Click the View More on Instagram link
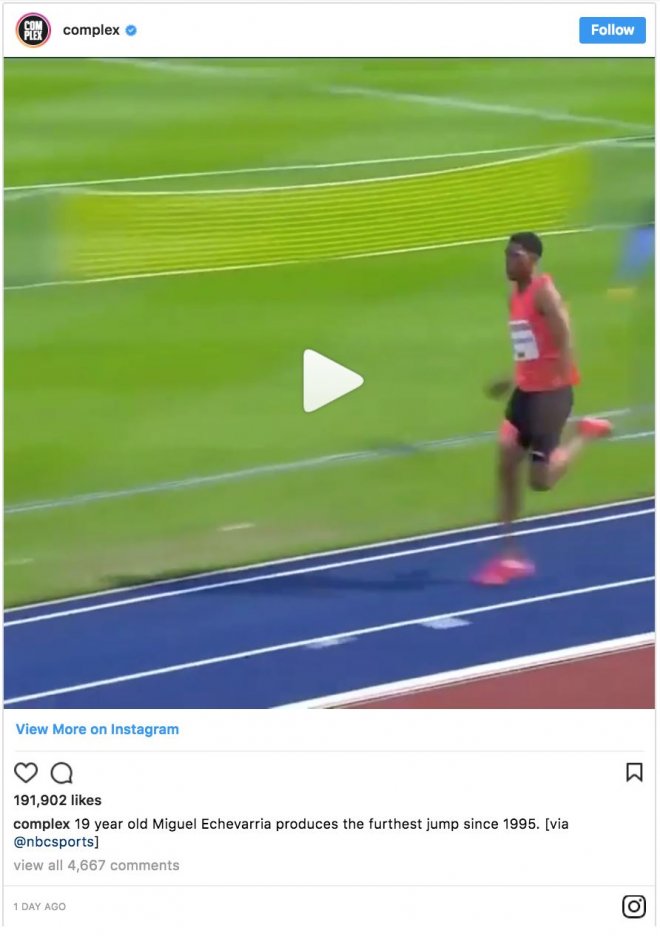This screenshot has width=660, height=936. (97, 729)
